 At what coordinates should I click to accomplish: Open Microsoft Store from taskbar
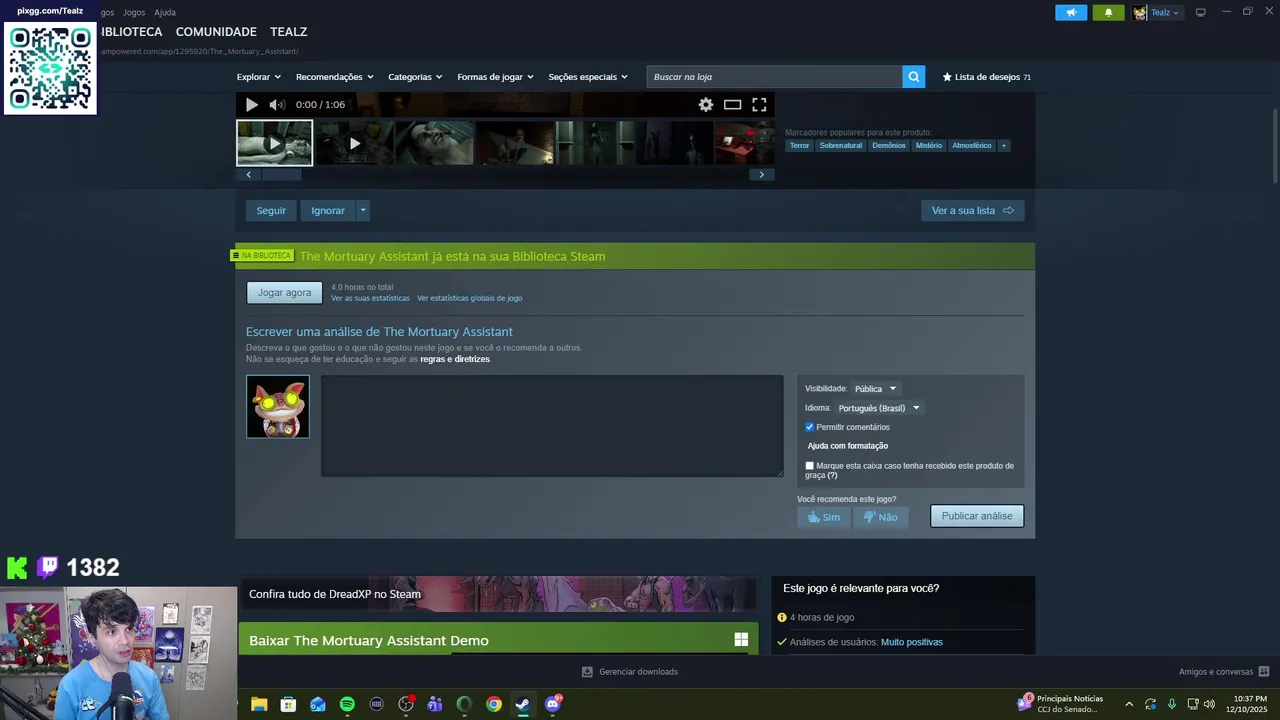(x=288, y=704)
